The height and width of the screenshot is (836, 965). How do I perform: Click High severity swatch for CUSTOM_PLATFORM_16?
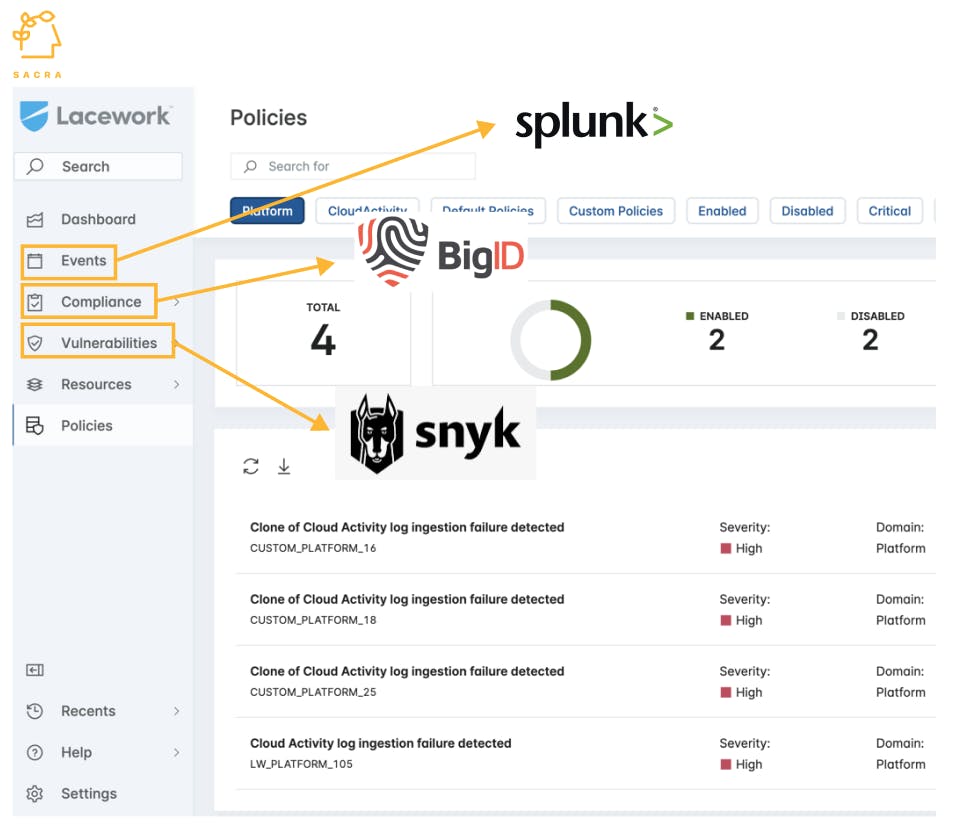click(726, 549)
